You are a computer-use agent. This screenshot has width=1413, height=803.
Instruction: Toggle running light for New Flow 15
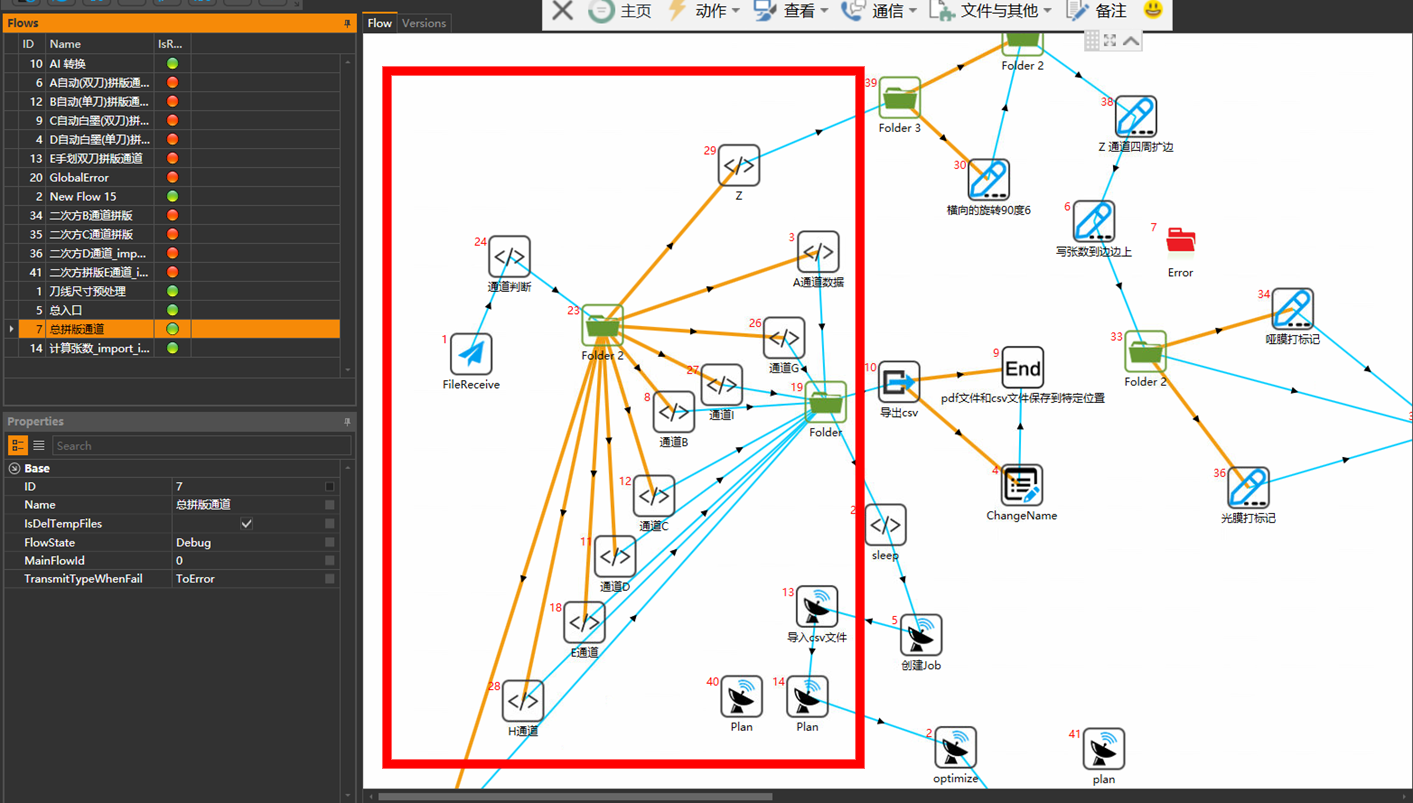click(172, 196)
